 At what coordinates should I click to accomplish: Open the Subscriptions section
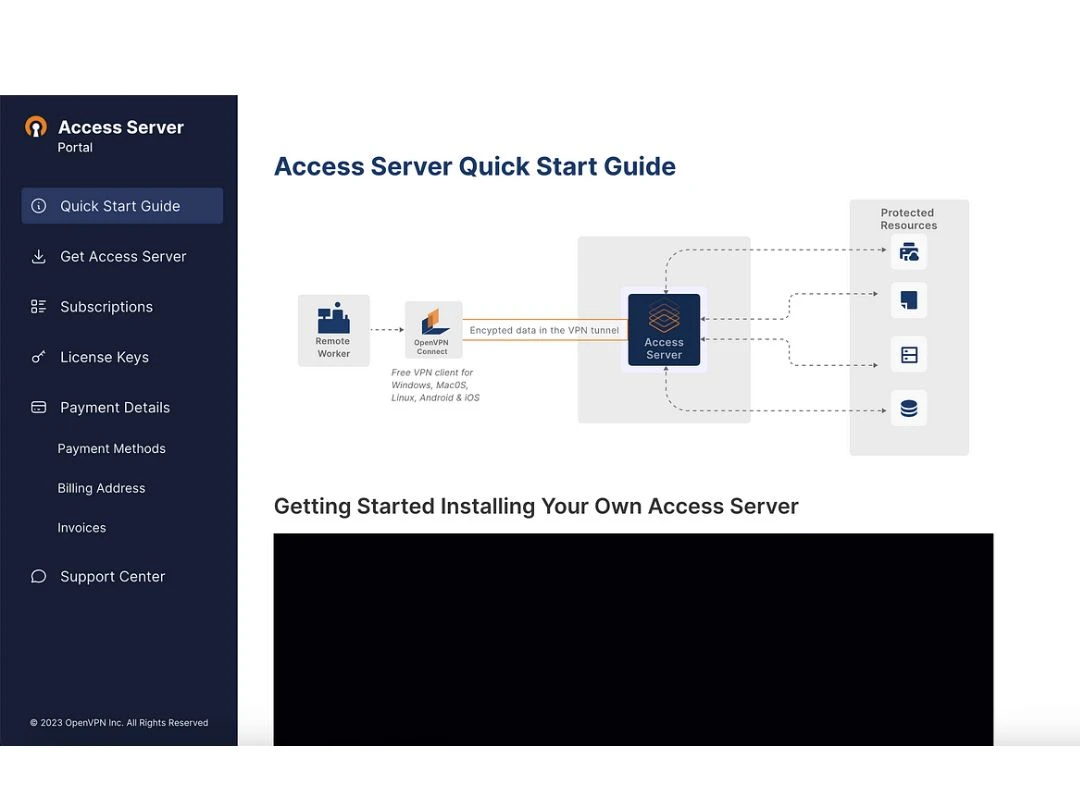[x=106, y=307]
